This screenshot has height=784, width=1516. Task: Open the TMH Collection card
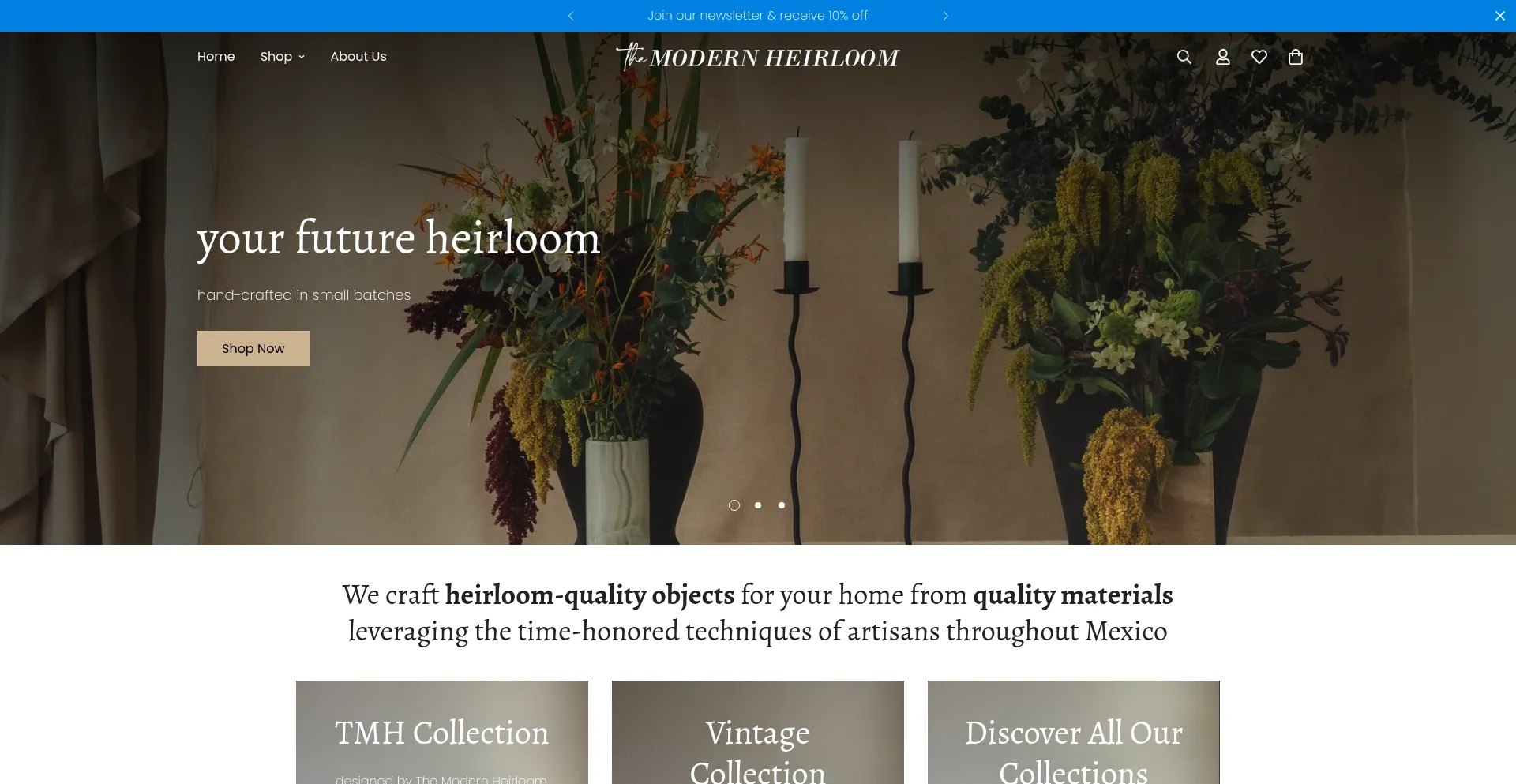pyautogui.click(x=442, y=732)
